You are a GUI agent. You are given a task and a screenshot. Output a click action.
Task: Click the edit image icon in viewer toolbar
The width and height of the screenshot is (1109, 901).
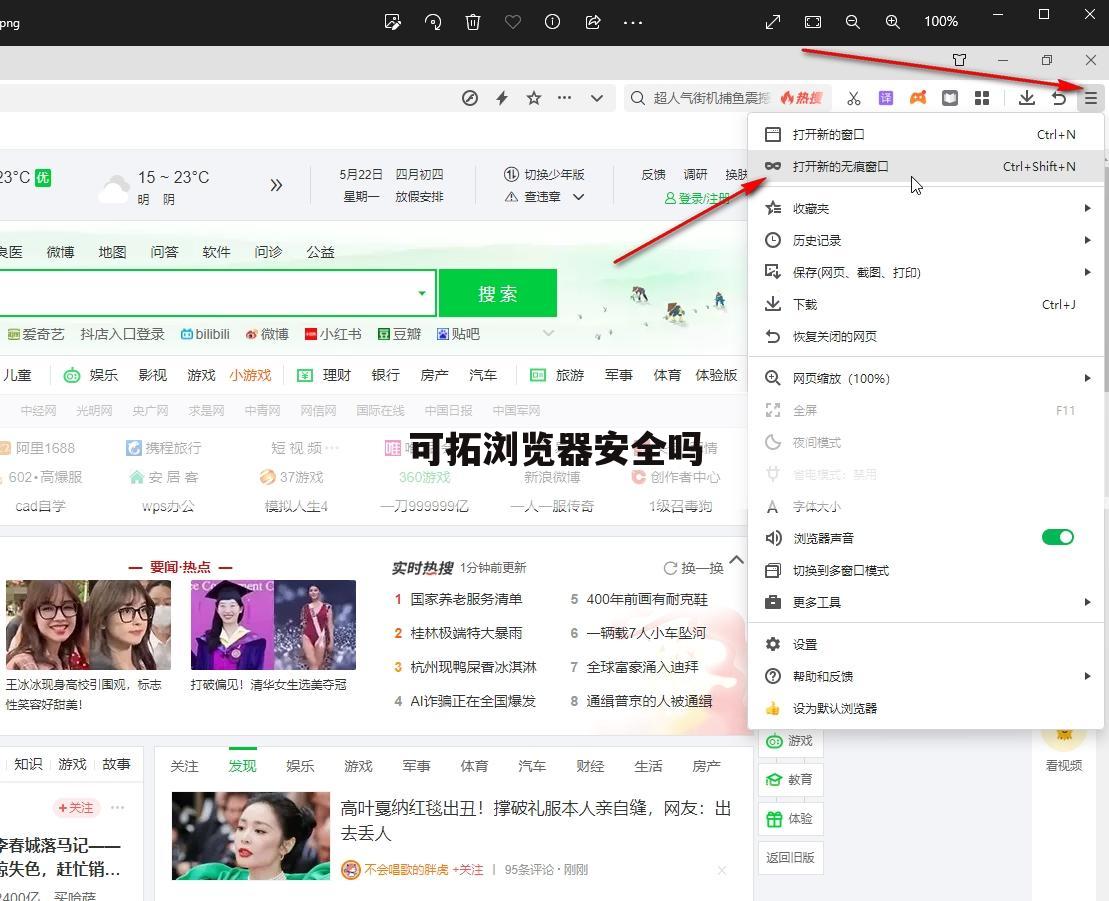(x=393, y=22)
